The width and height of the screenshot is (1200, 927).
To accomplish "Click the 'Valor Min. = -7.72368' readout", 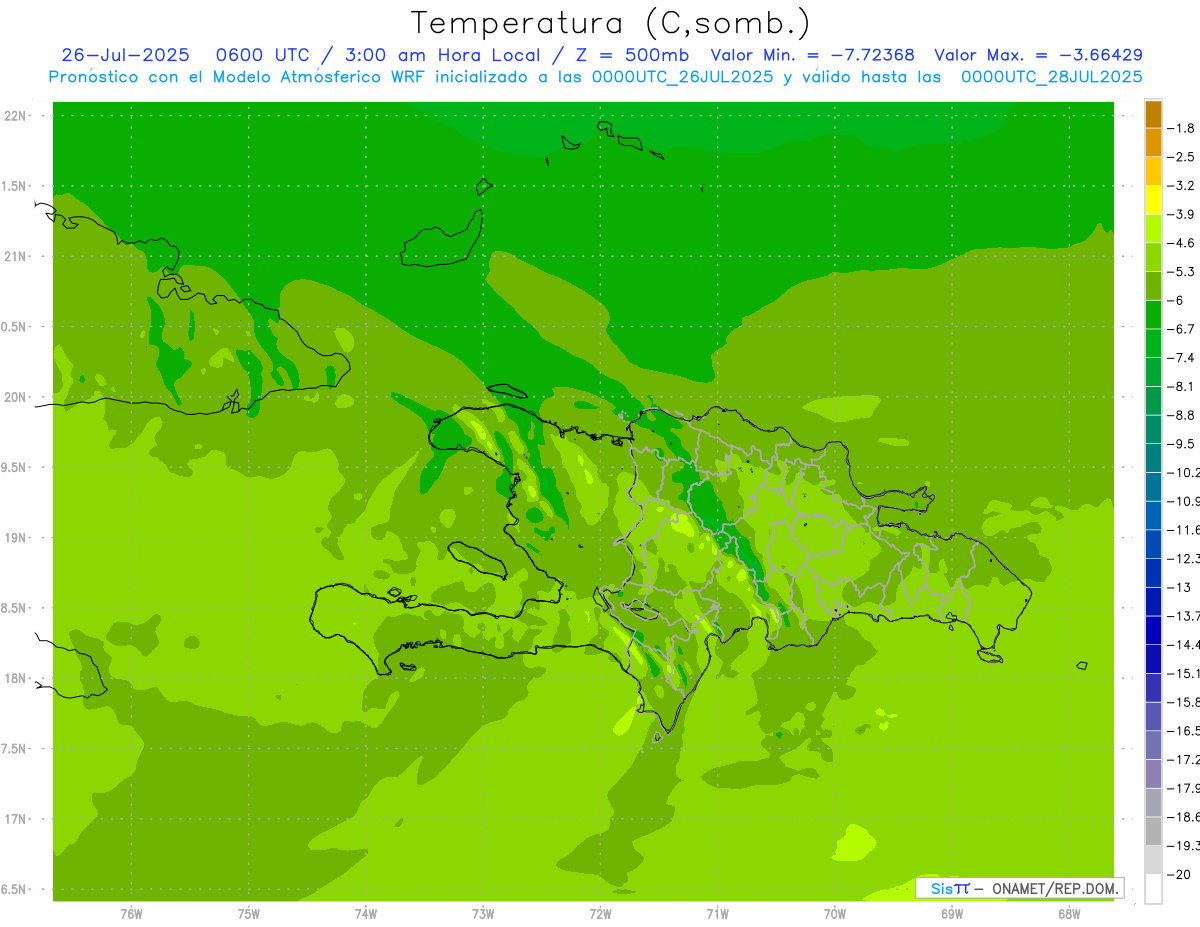I will [x=812, y=55].
